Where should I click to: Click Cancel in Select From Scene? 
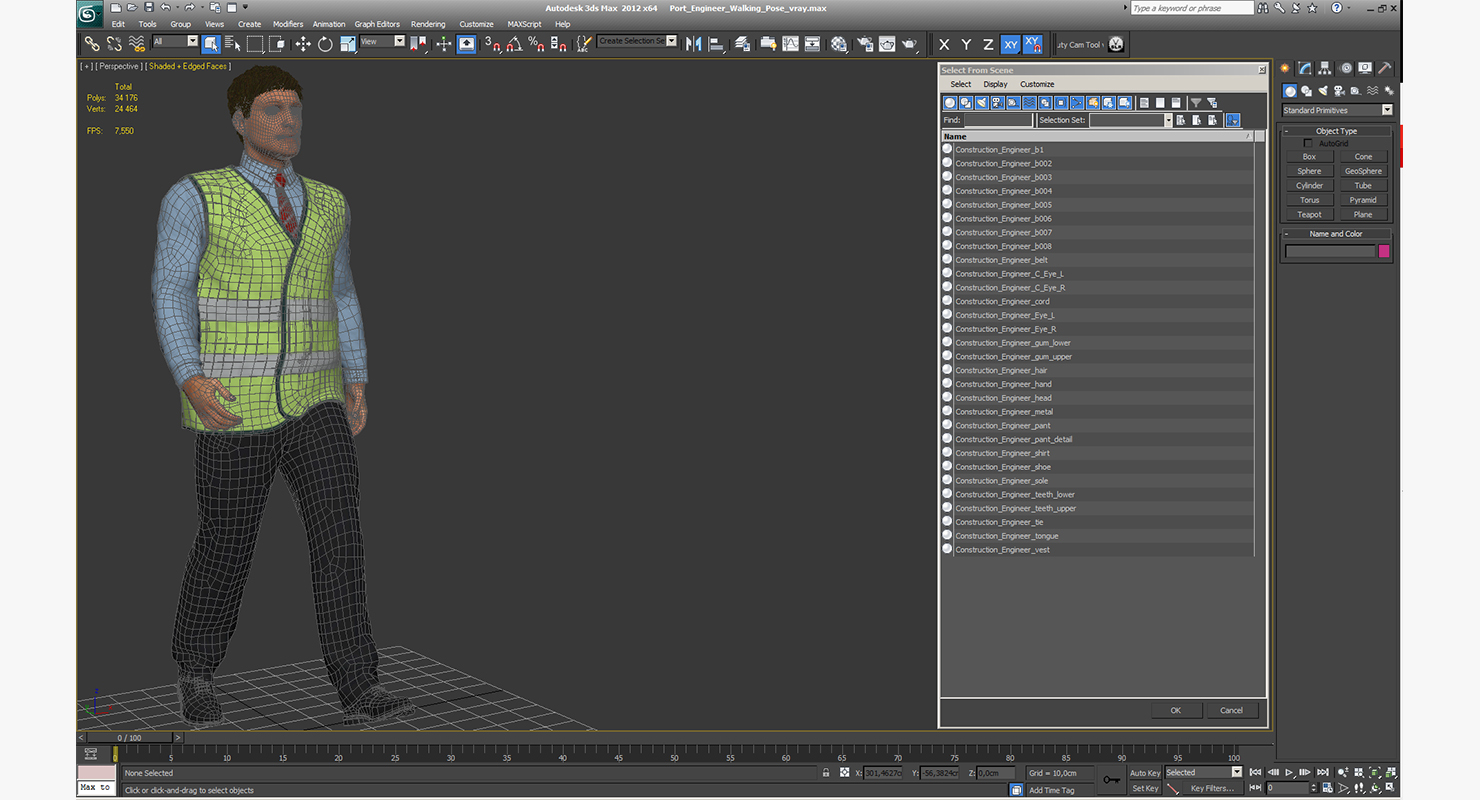point(1231,710)
